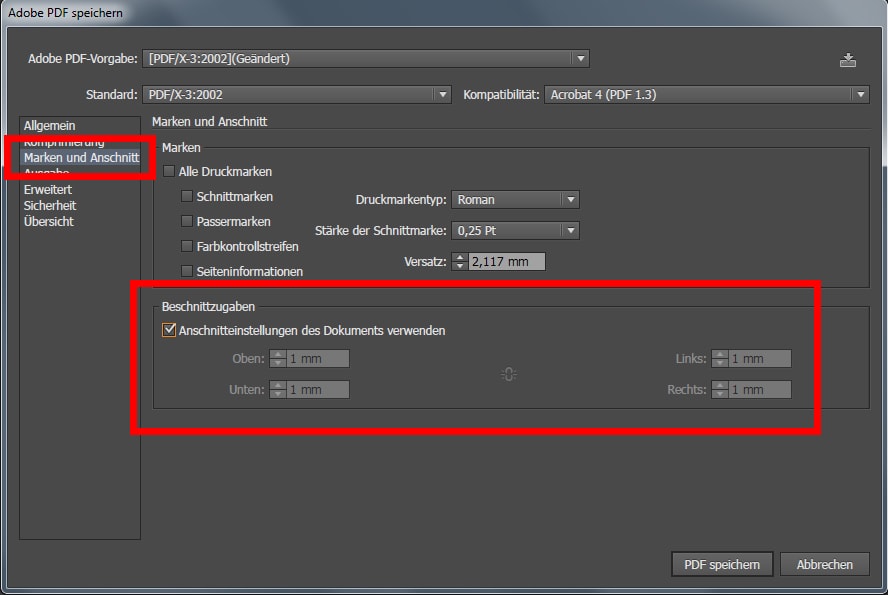Screen dimensions: 888x595
Task: Click the Versatz value field
Action: point(506,262)
